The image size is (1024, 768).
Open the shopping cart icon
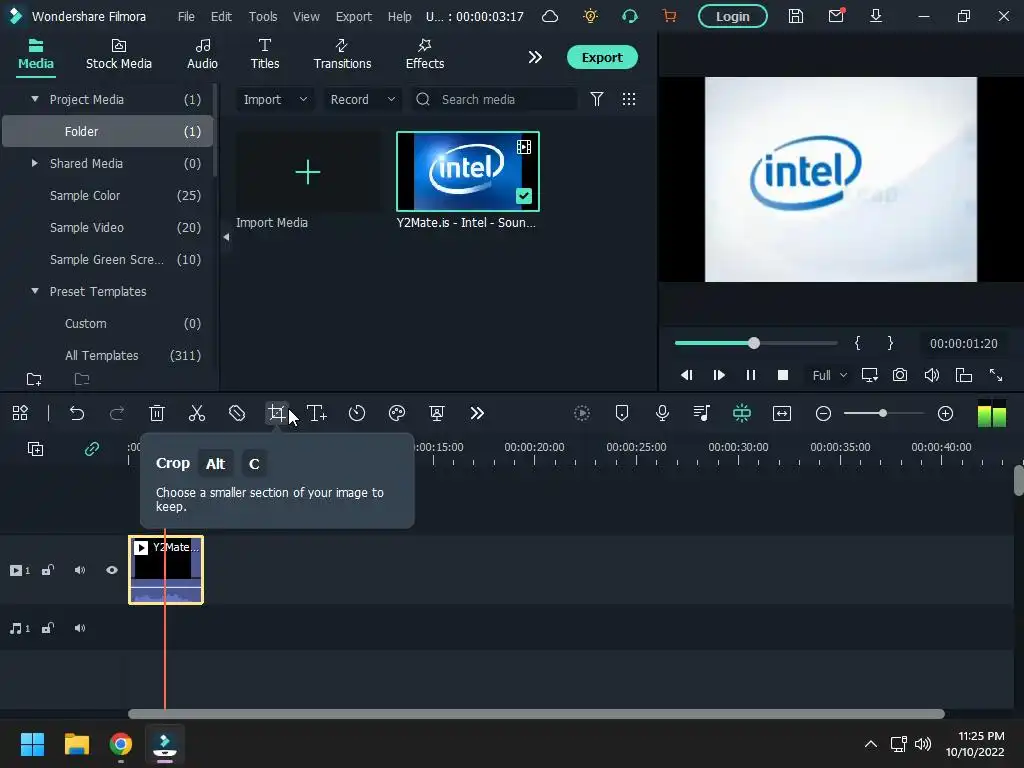click(669, 16)
